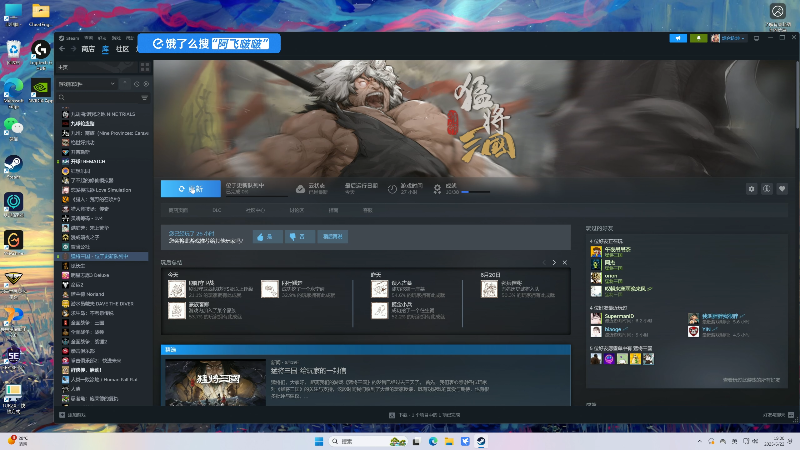This screenshot has height=450, width=800.
Task: Click achievement thumbnail under 5月20日
Action: [x=489, y=289]
